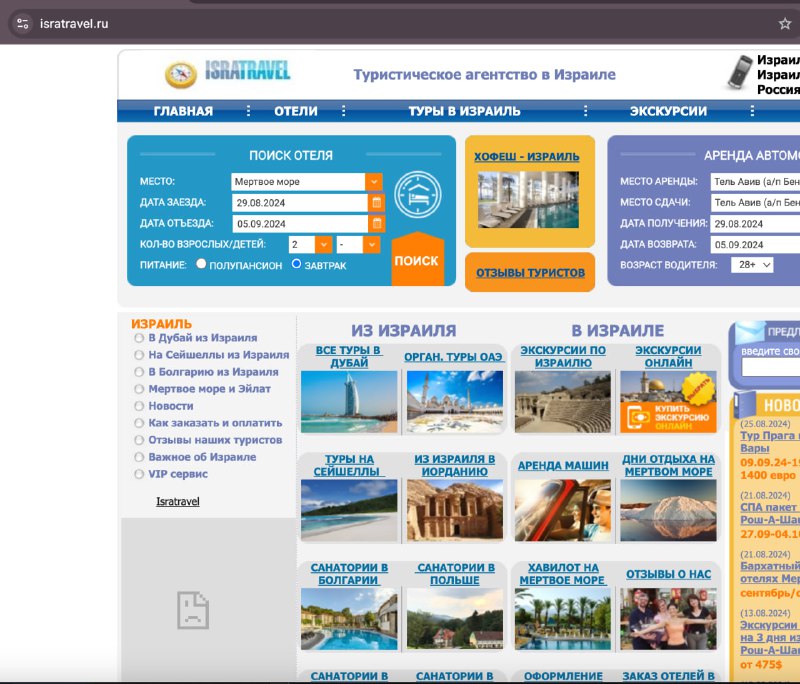Open sidebar link В Дубай из Израиля
Screen dimensions: 800x684
tap(203, 338)
